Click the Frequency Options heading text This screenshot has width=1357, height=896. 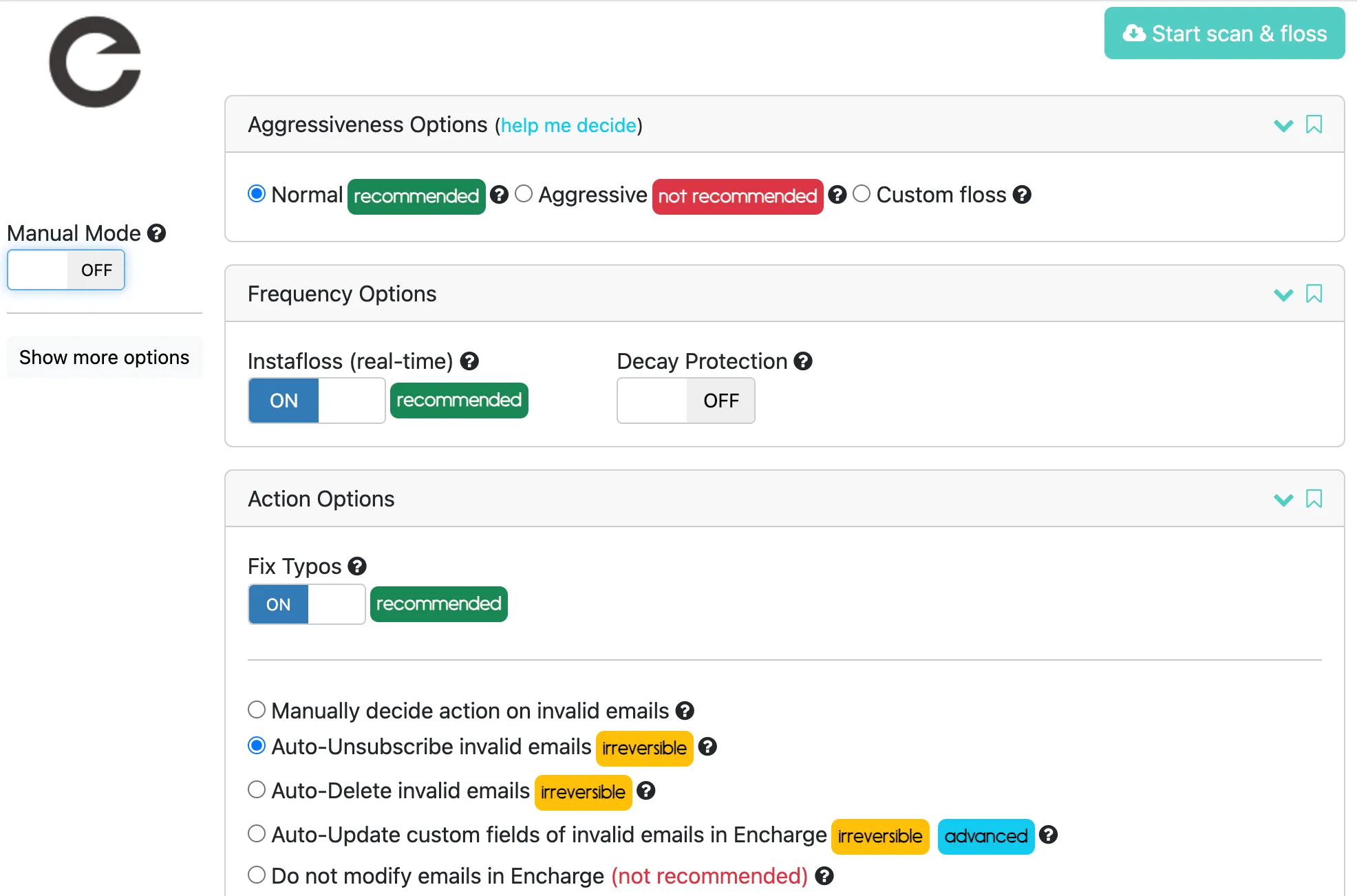coord(342,294)
